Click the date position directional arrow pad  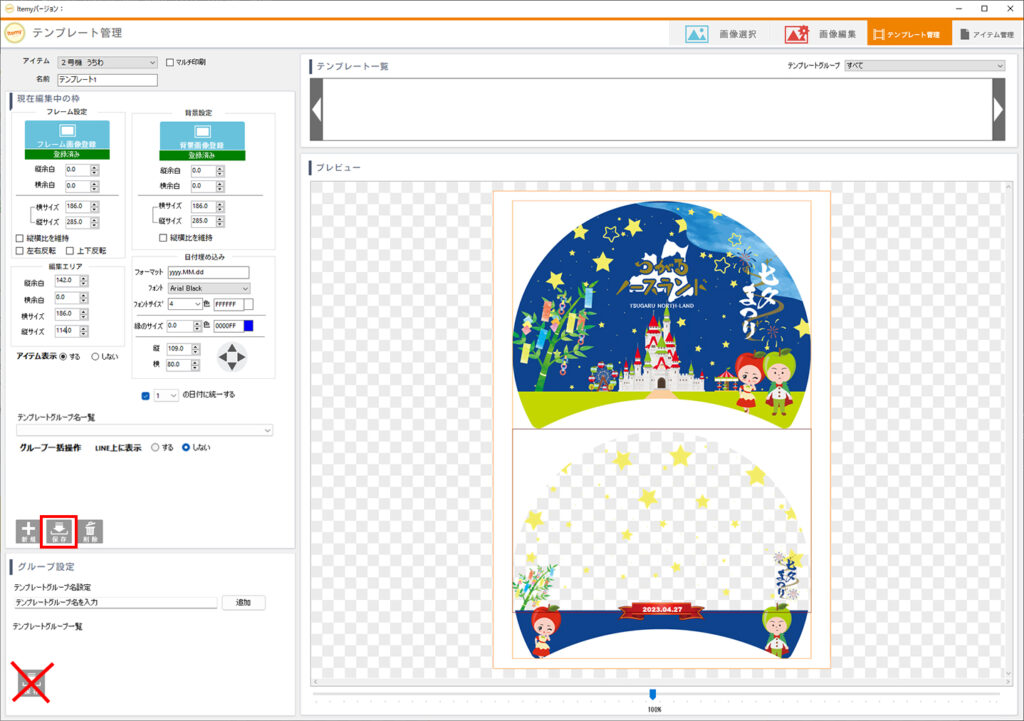tap(231, 356)
